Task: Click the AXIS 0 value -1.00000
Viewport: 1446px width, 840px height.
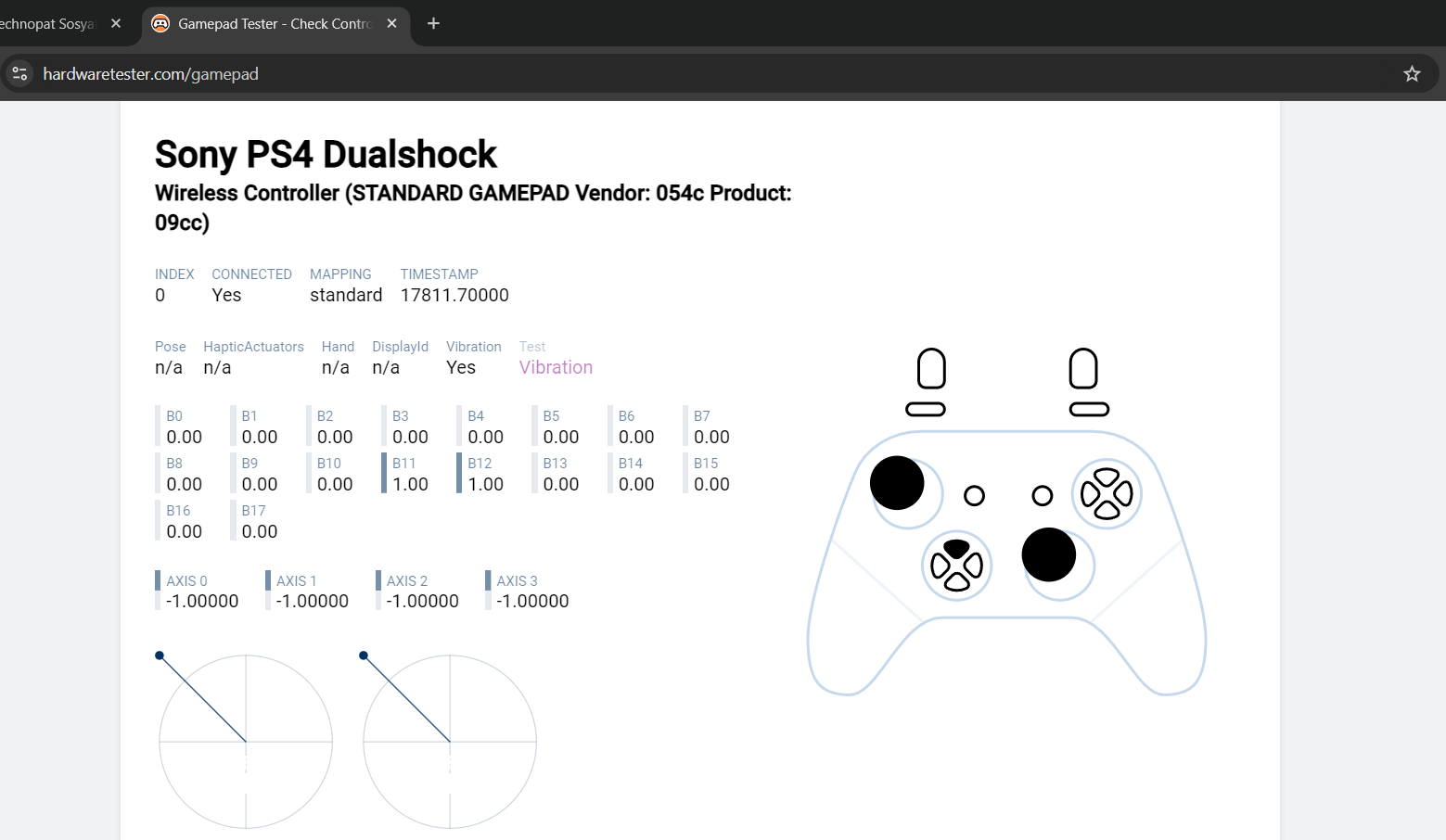Action: [x=202, y=601]
